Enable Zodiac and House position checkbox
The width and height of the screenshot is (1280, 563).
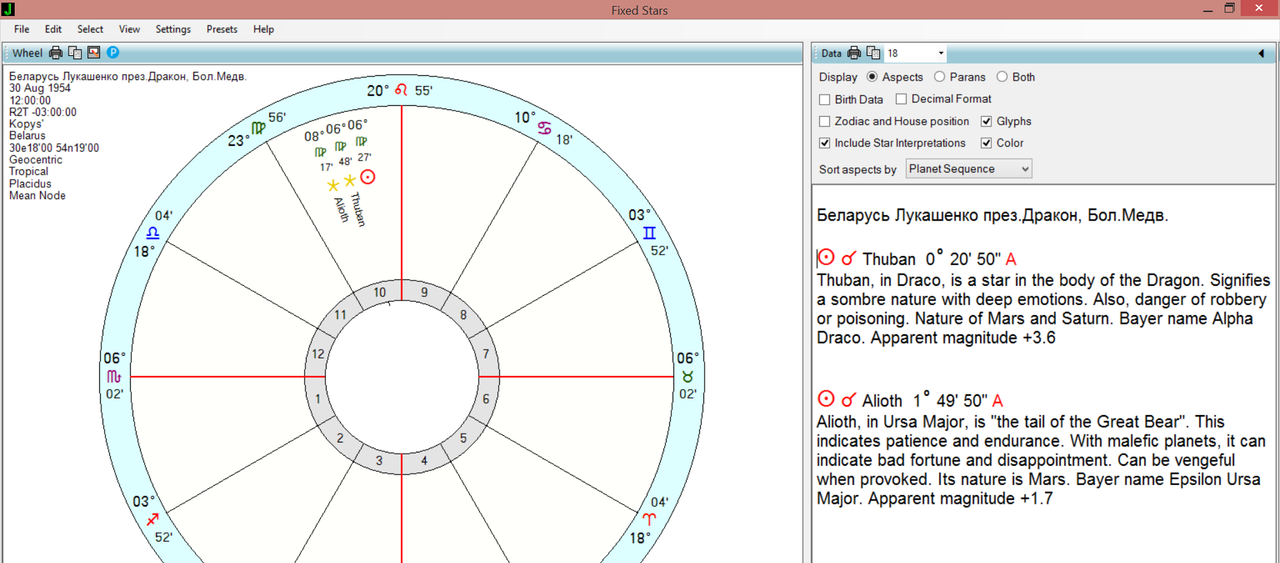pyautogui.click(x=825, y=121)
